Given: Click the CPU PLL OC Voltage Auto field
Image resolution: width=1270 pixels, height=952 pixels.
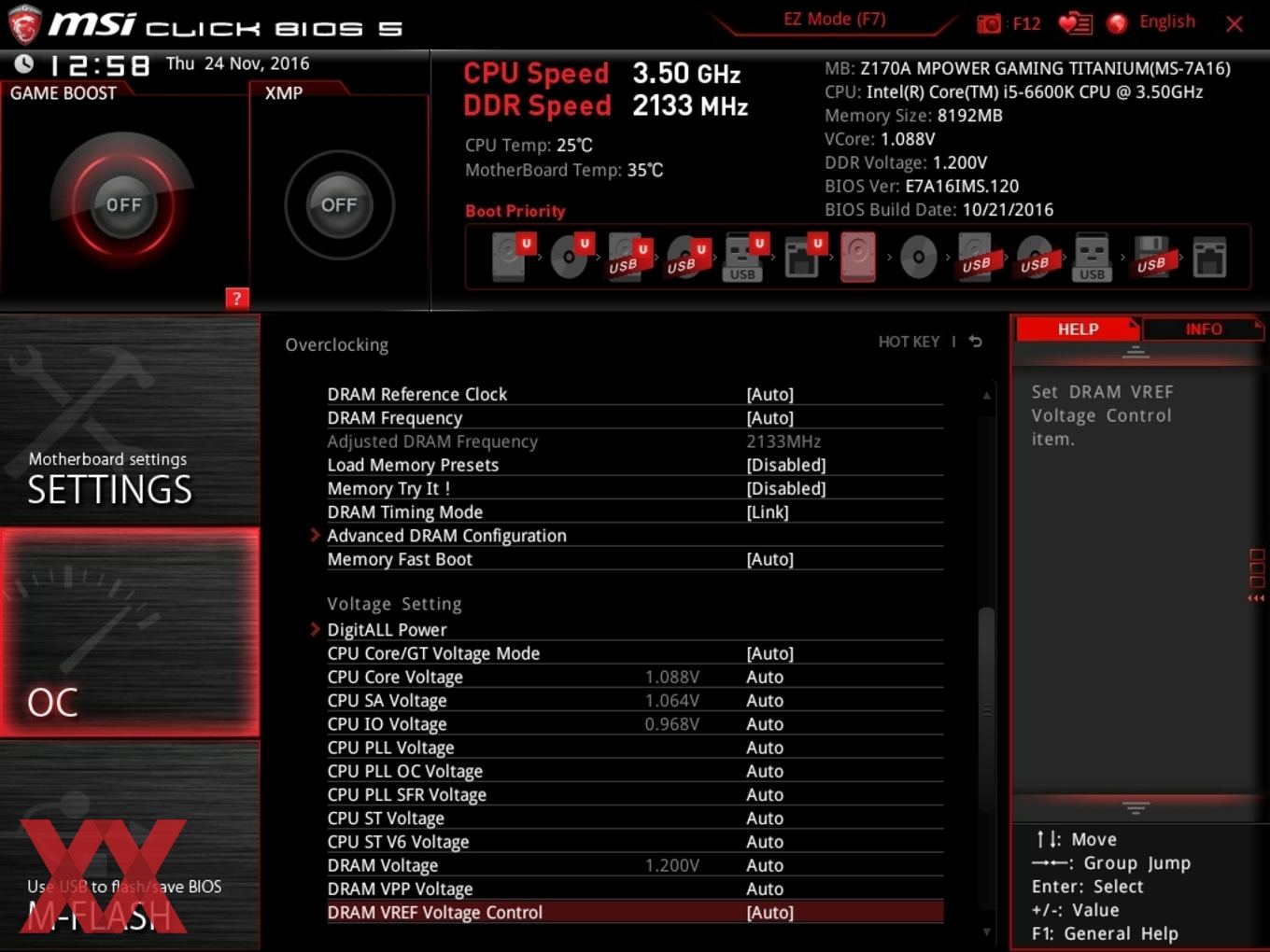Looking at the screenshot, I should 765,771.
